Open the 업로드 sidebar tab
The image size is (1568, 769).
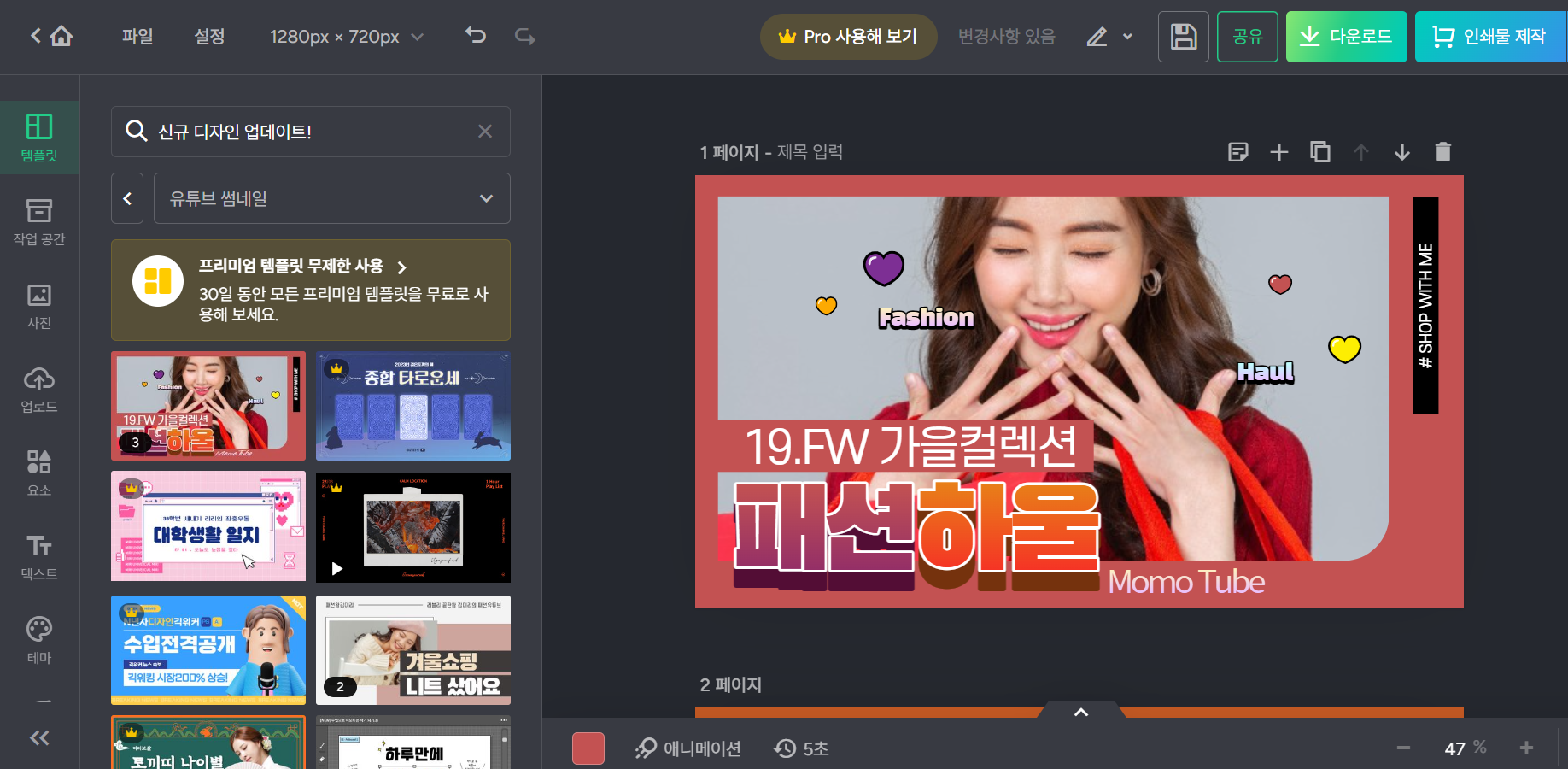point(39,389)
